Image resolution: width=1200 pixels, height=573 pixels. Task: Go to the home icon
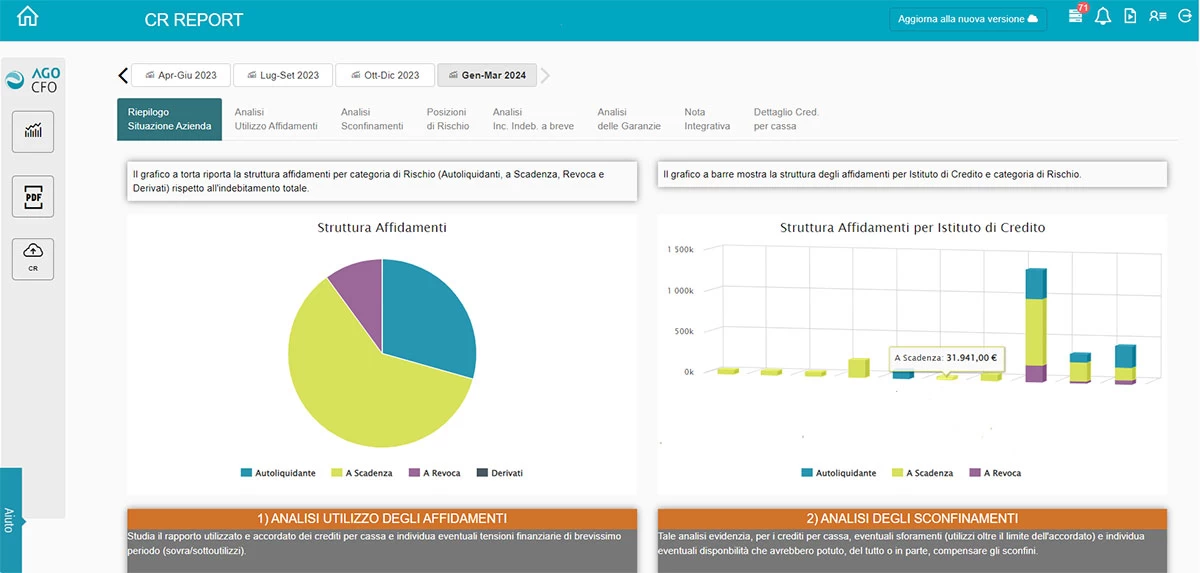(28, 17)
